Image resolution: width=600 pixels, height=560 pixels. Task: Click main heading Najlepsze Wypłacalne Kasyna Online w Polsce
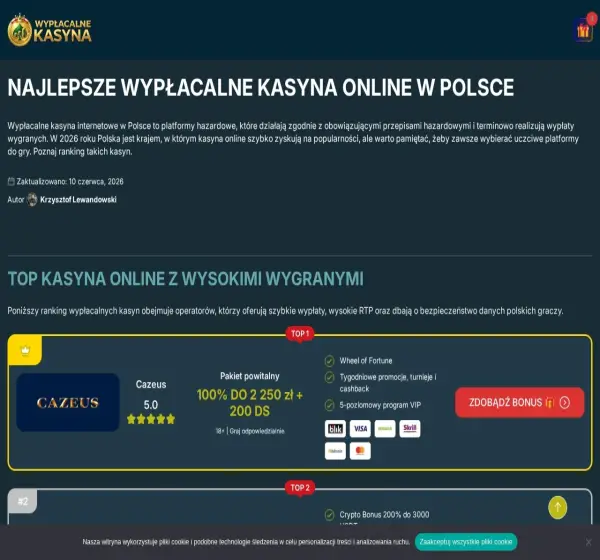click(261, 87)
